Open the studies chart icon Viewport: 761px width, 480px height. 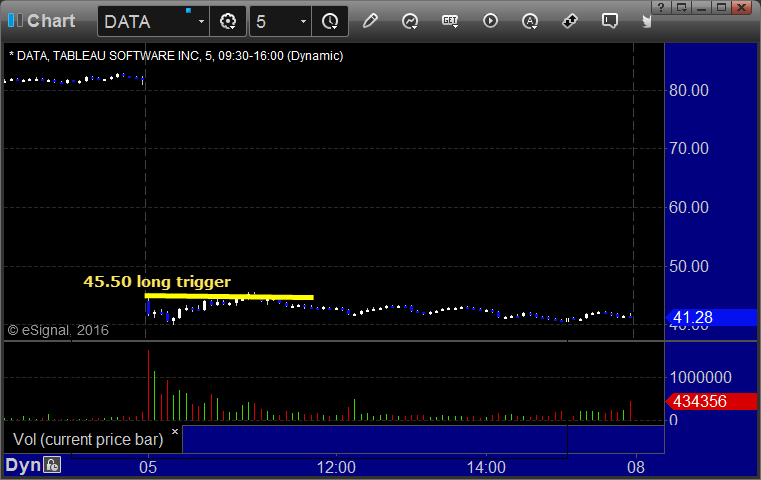coord(410,21)
